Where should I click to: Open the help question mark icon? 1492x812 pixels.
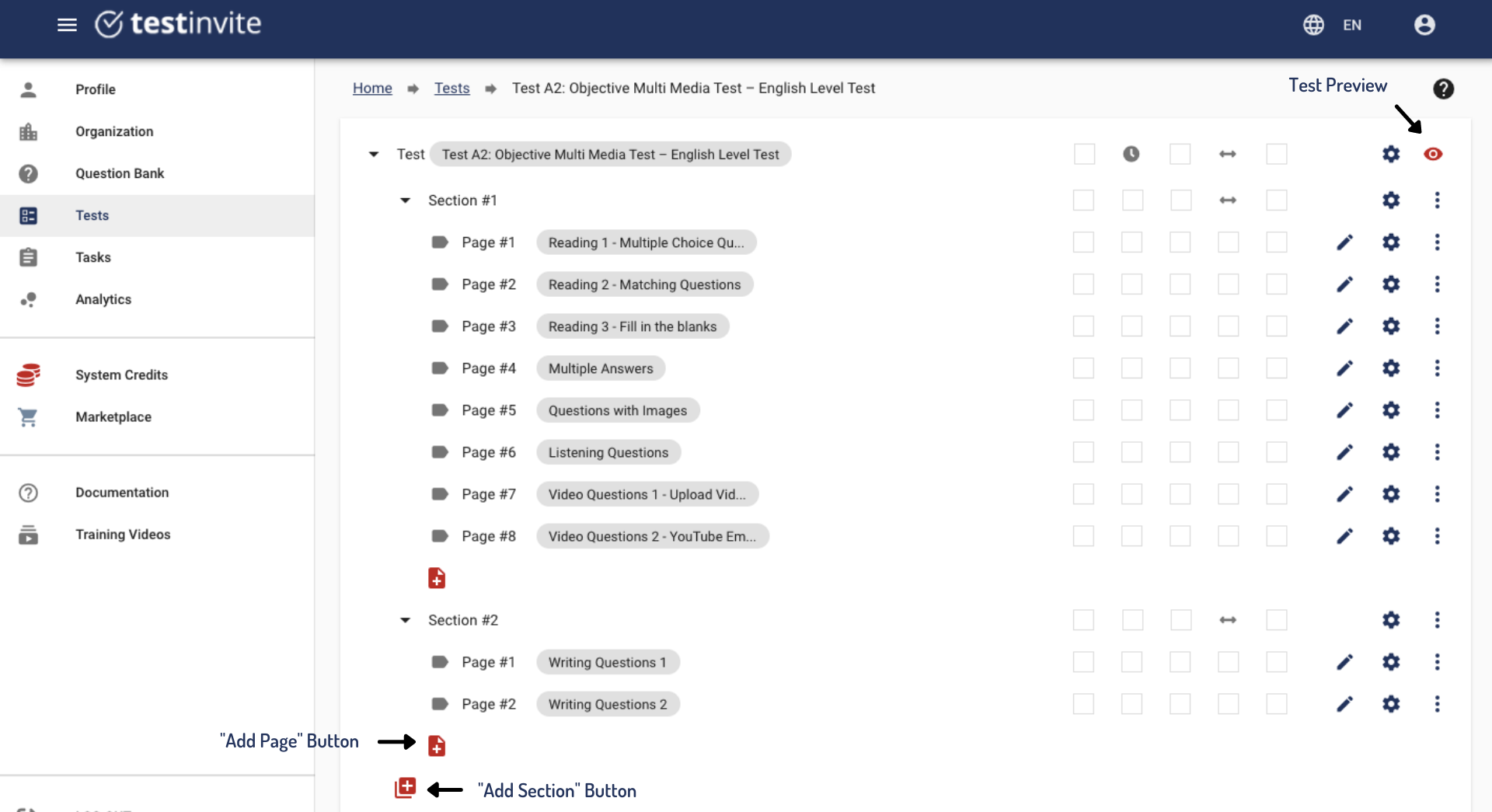coord(1443,89)
